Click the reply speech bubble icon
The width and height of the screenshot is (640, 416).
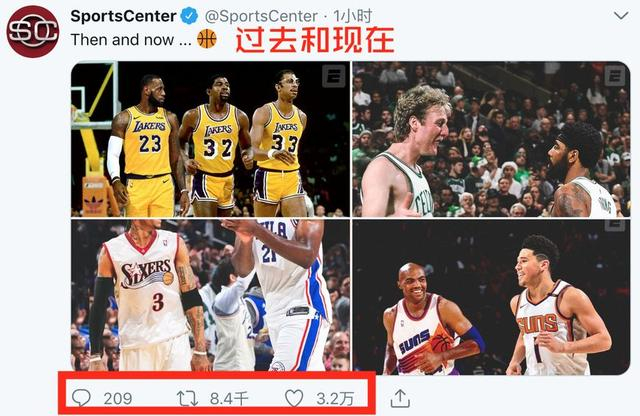[81, 398]
